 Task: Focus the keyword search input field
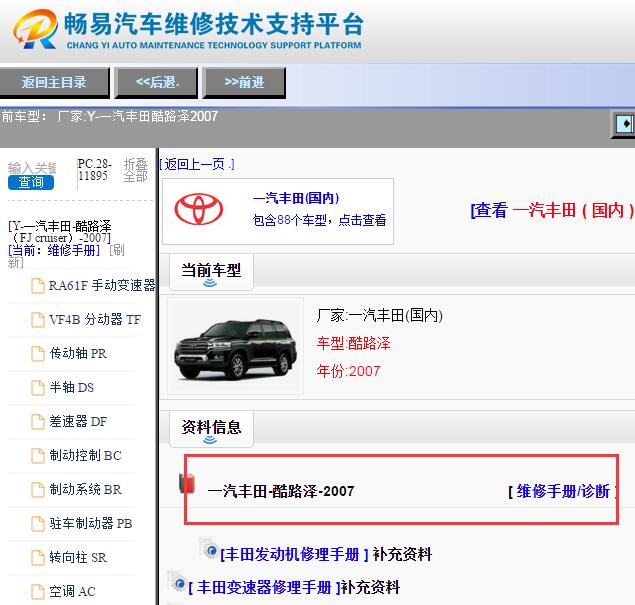(32, 168)
